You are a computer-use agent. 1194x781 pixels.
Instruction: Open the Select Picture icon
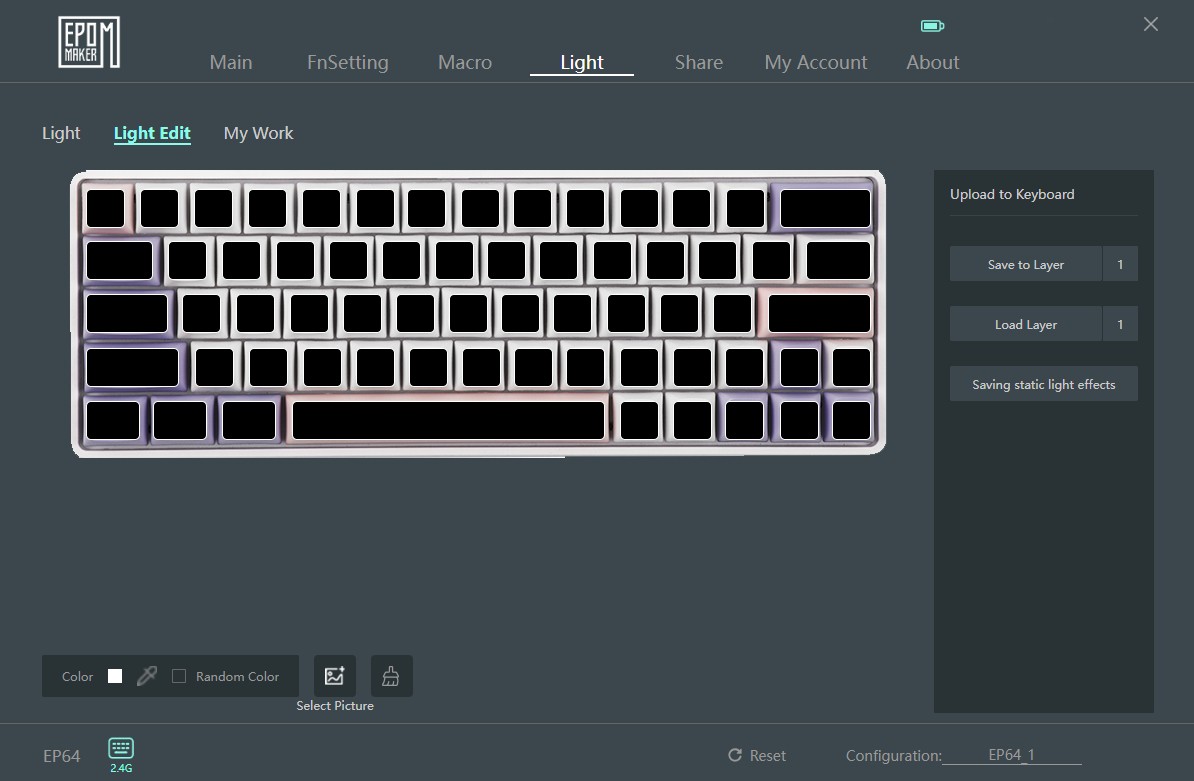[335, 676]
